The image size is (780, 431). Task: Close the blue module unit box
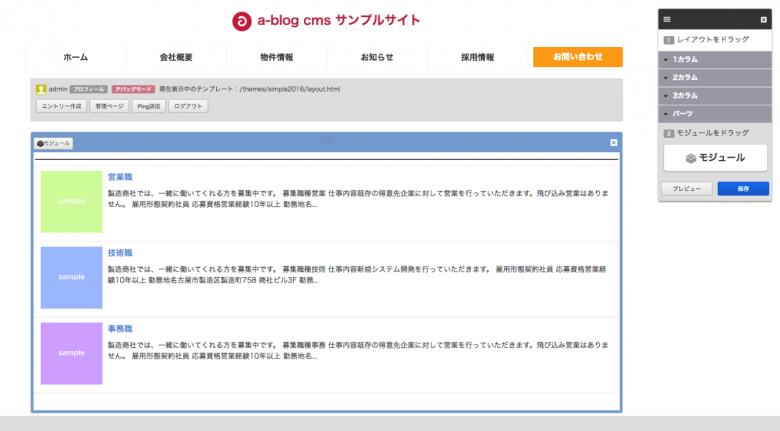point(614,143)
